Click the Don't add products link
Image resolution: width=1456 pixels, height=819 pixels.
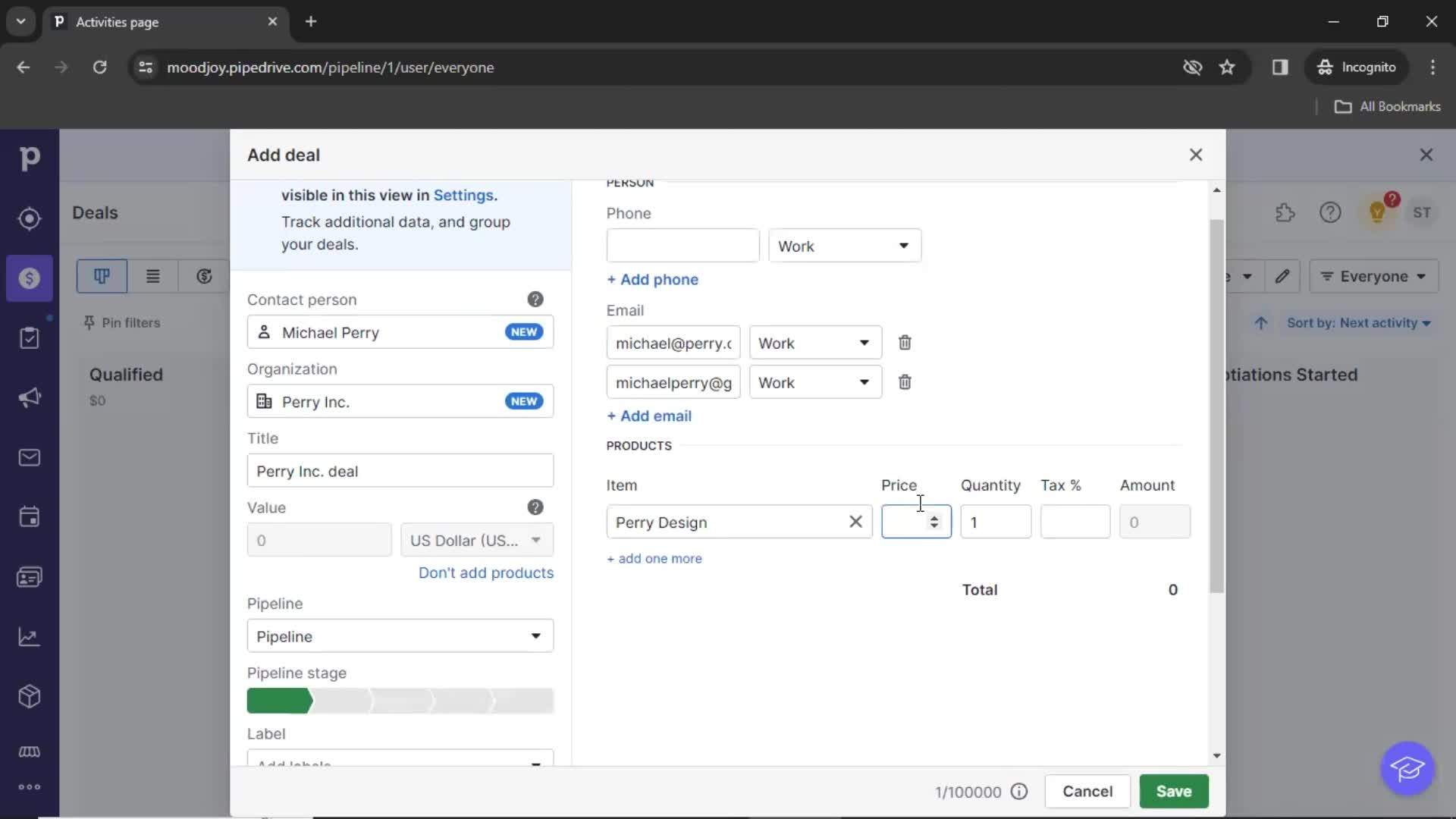486,572
